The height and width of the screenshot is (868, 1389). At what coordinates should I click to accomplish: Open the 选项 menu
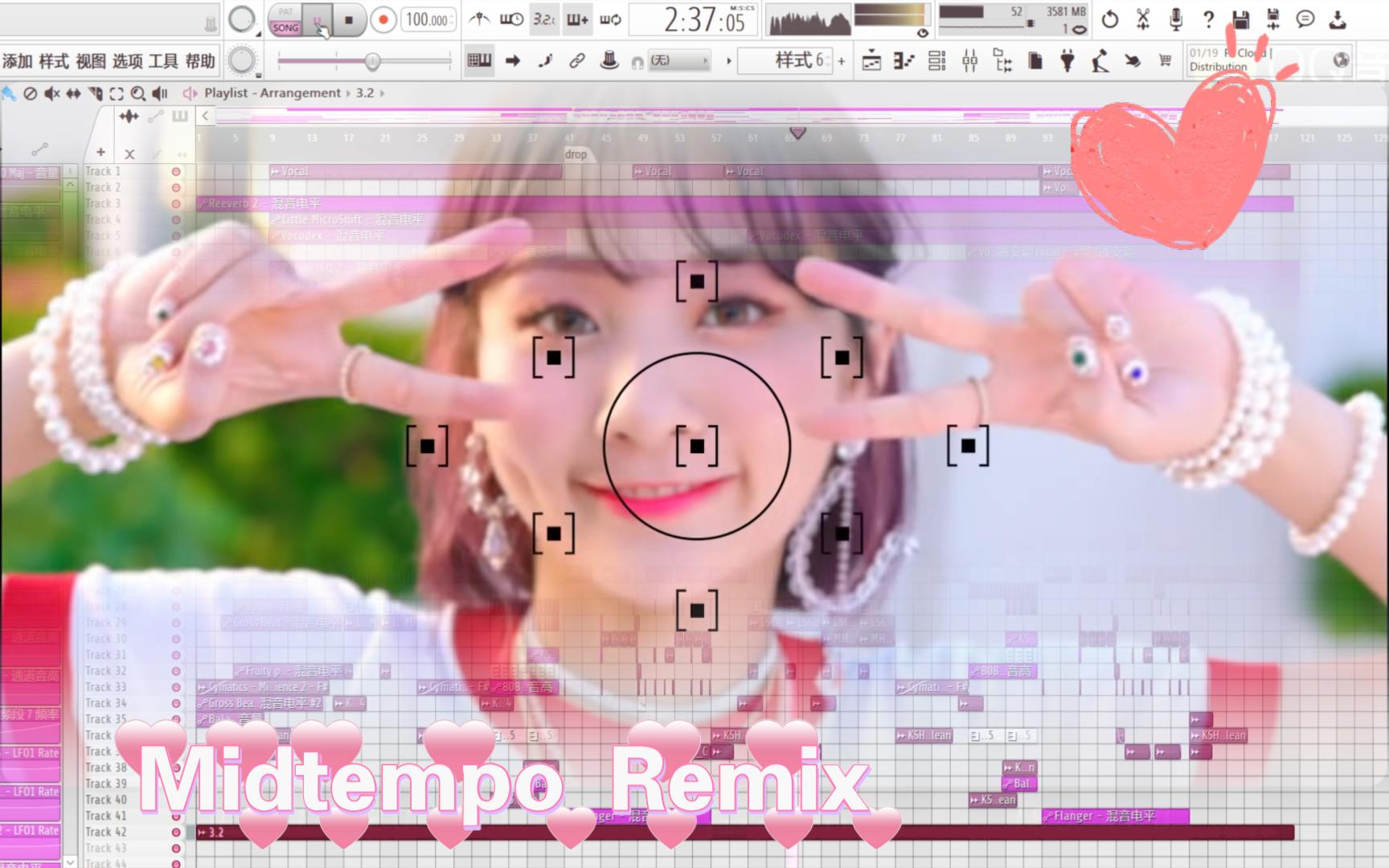tap(127, 61)
